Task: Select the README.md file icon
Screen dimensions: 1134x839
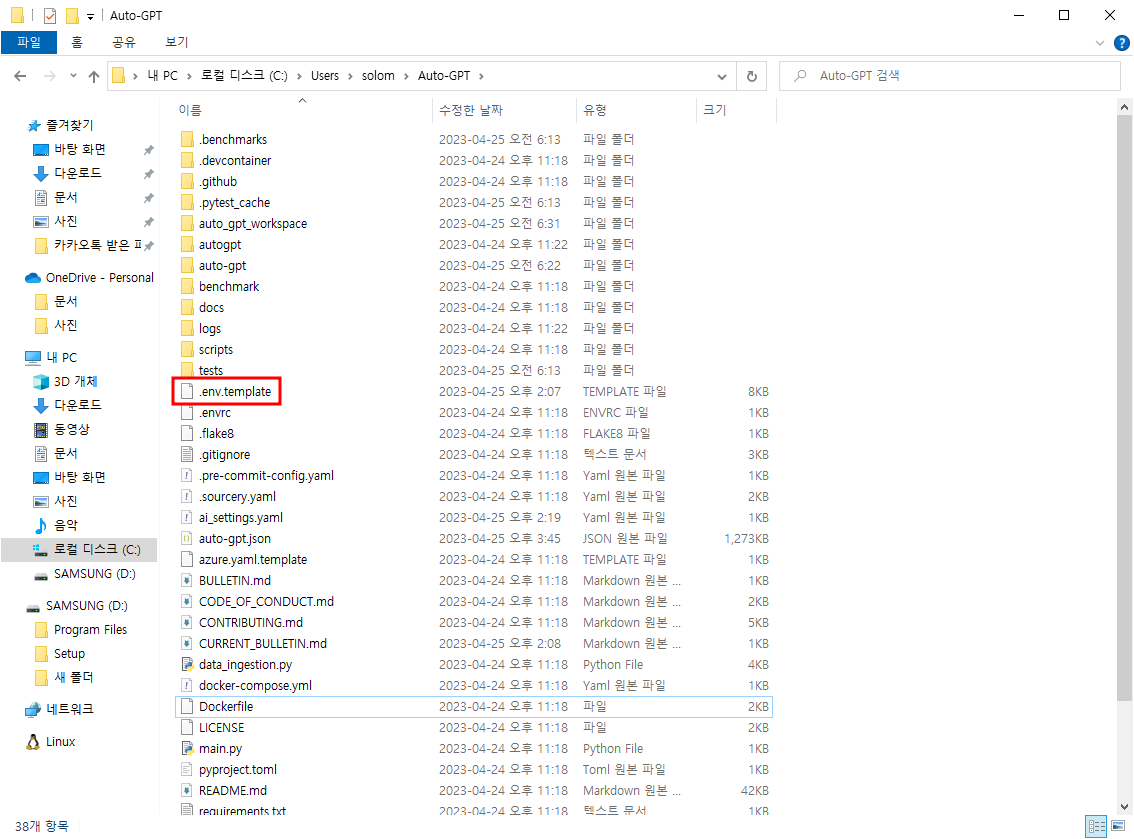Action: tap(187, 790)
